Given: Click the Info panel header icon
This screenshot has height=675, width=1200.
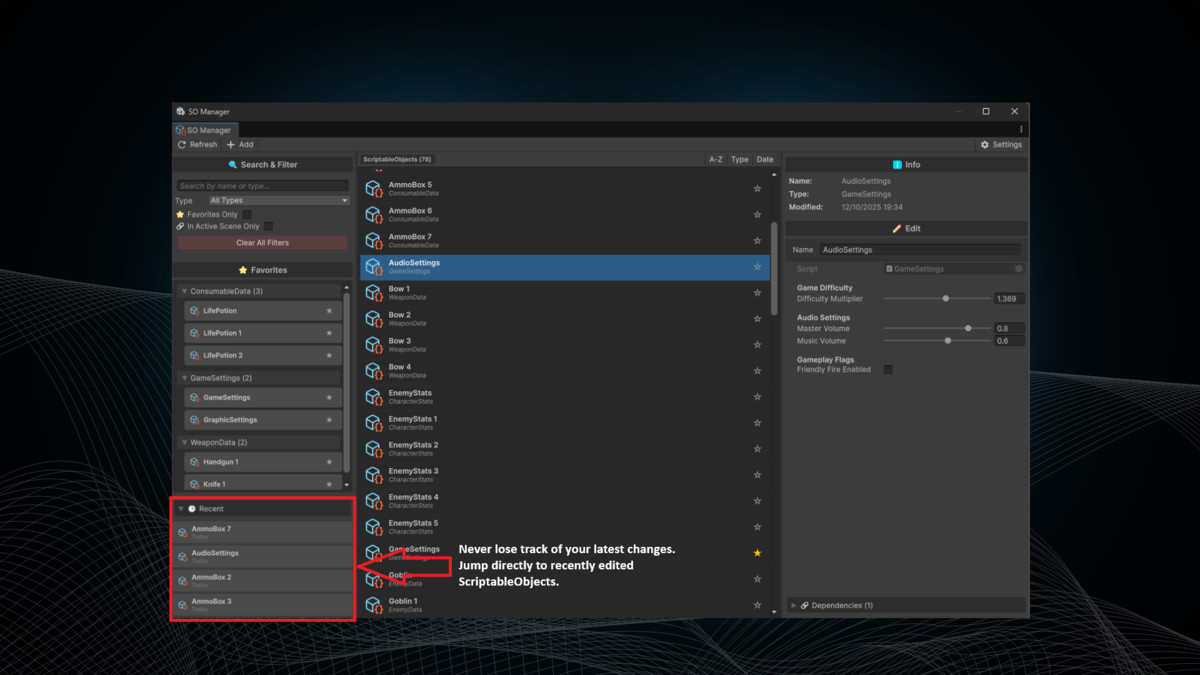Looking at the screenshot, I should 898,165.
